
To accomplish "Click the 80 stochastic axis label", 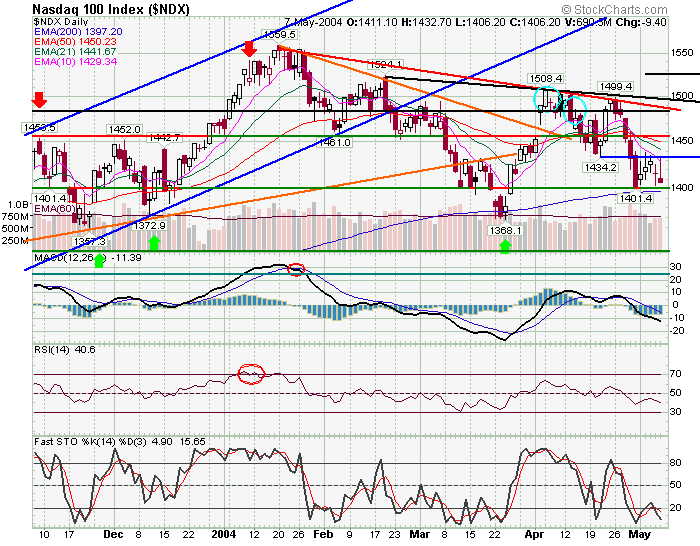I will tap(676, 463).
